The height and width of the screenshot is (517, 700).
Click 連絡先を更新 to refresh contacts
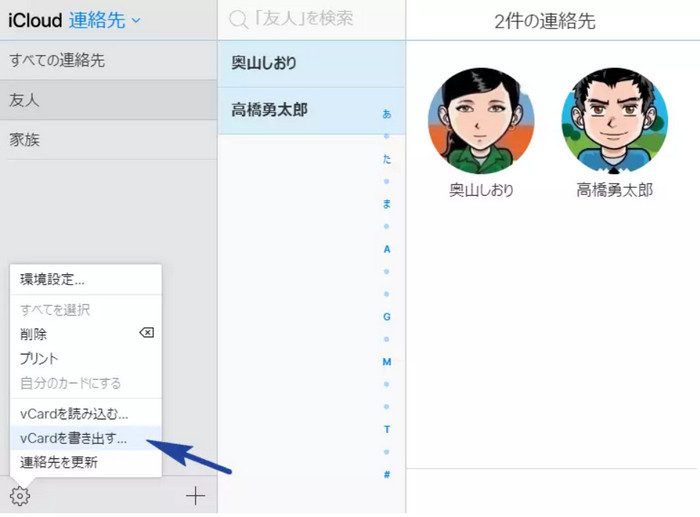coord(59,462)
